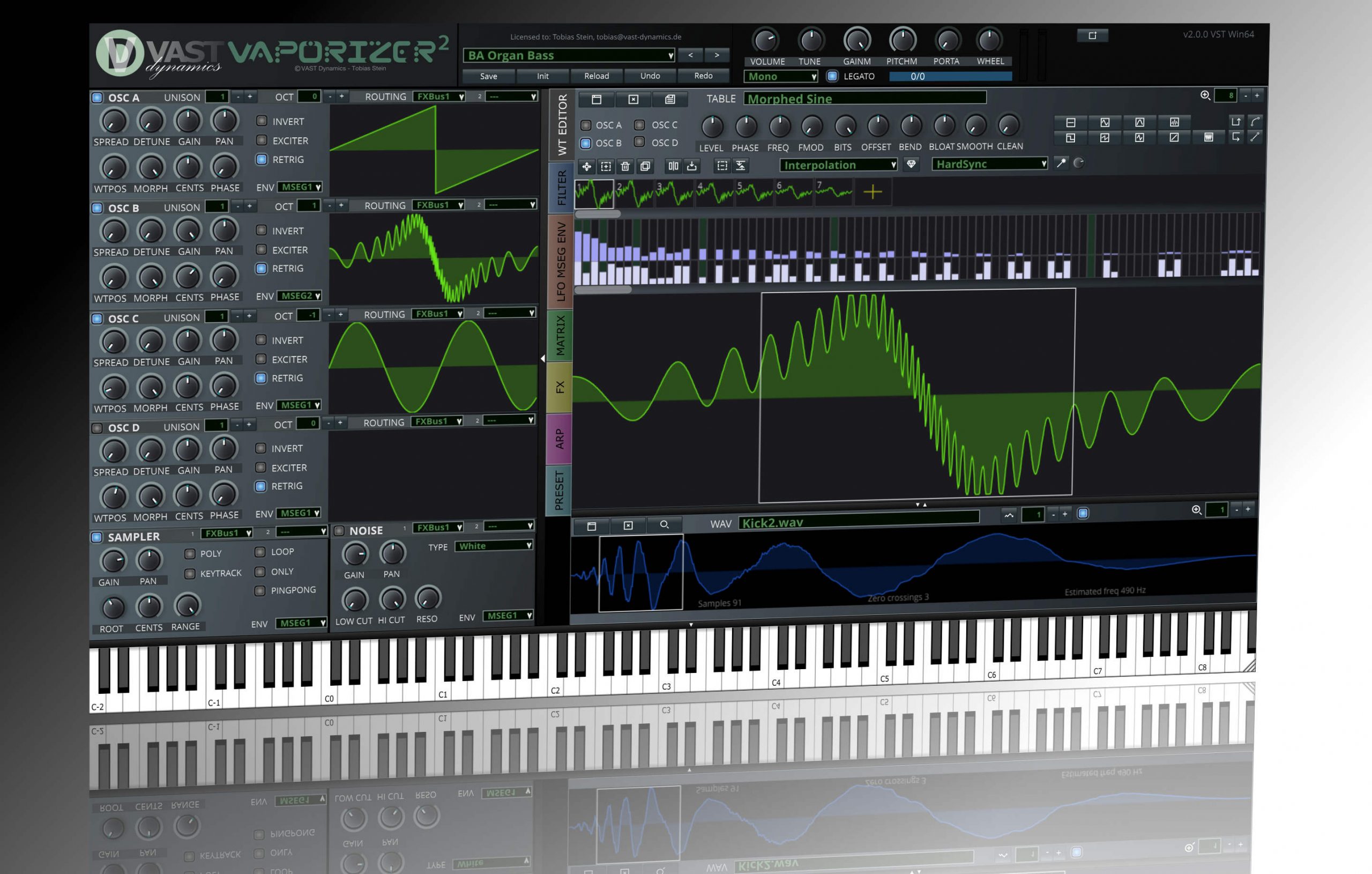Click the new wavetable window icon by TABLE
1372x874 pixels.
coord(596,99)
